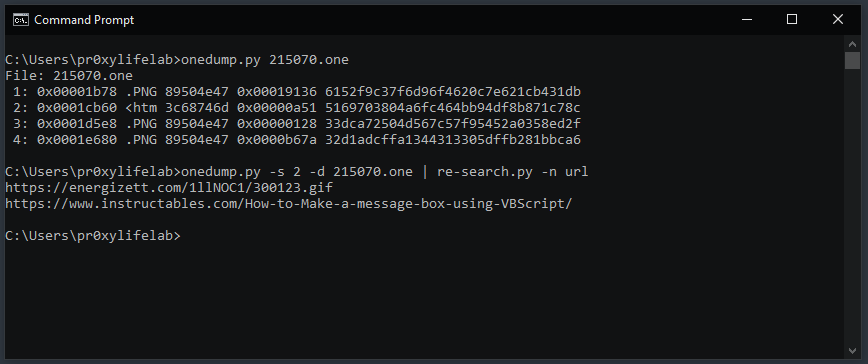Maximize the Command Prompt window
This screenshot has height=364, width=868.
[x=792, y=20]
